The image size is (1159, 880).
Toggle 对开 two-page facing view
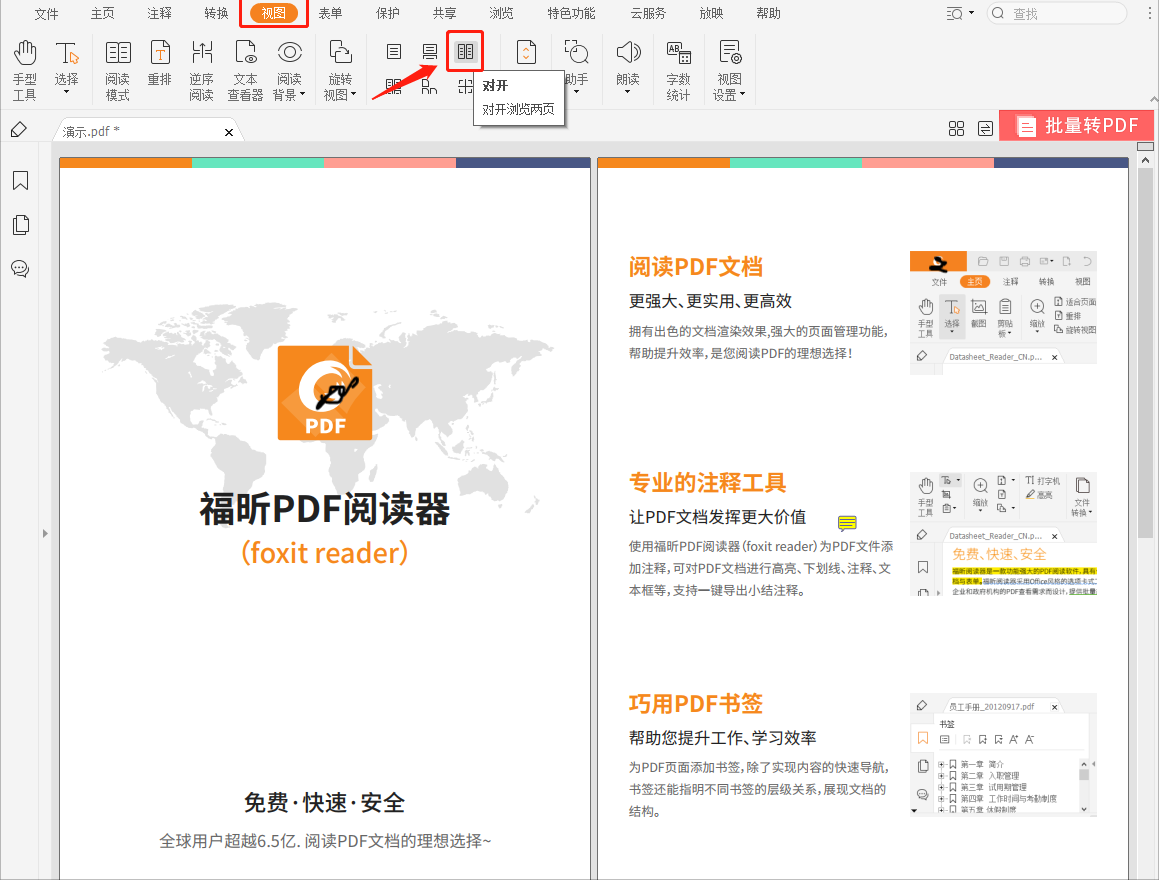tap(465, 52)
